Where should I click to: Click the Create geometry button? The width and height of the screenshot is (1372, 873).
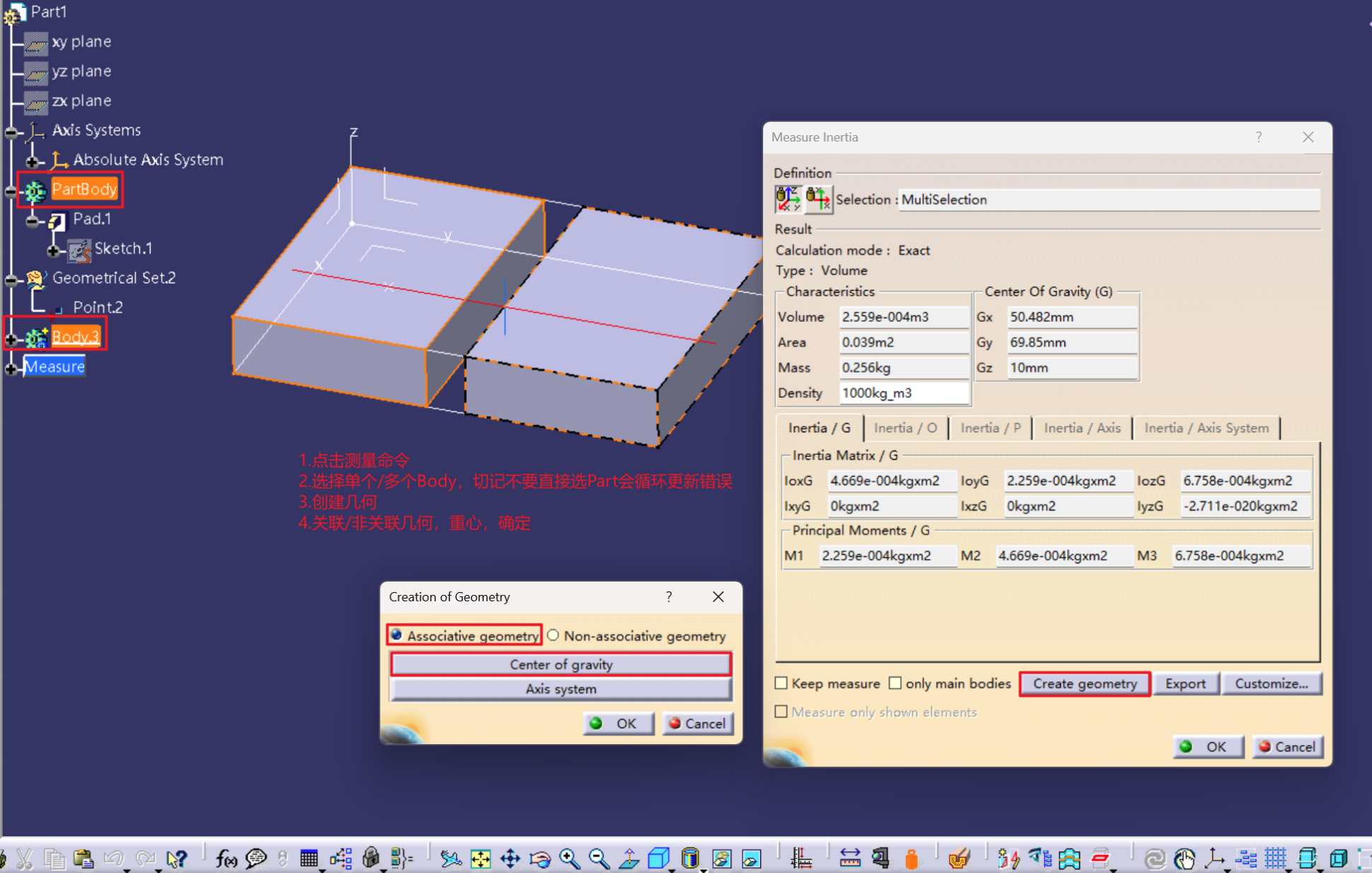[x=1084, y=683]
